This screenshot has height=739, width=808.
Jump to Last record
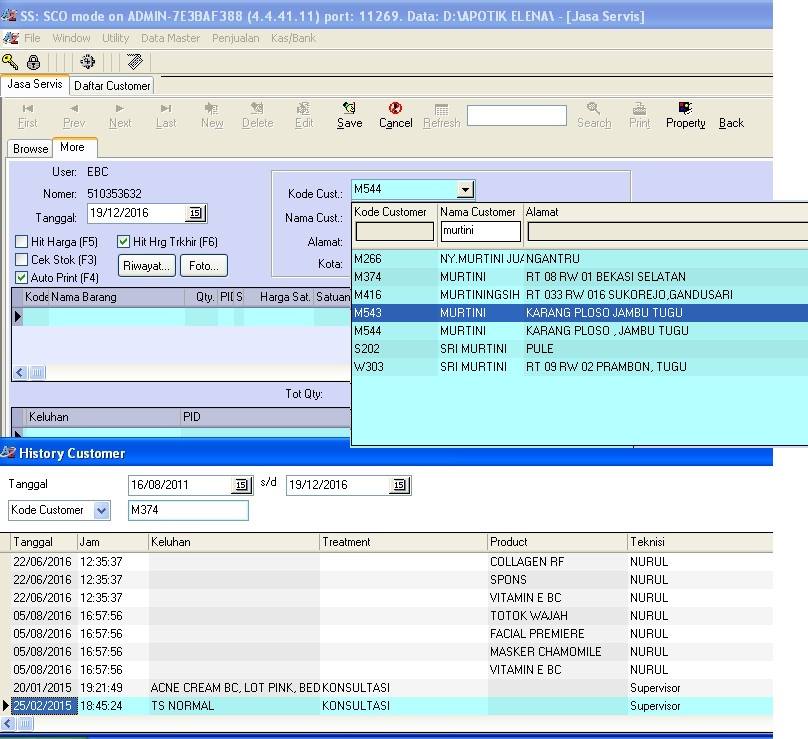click(x=166, y=116)
